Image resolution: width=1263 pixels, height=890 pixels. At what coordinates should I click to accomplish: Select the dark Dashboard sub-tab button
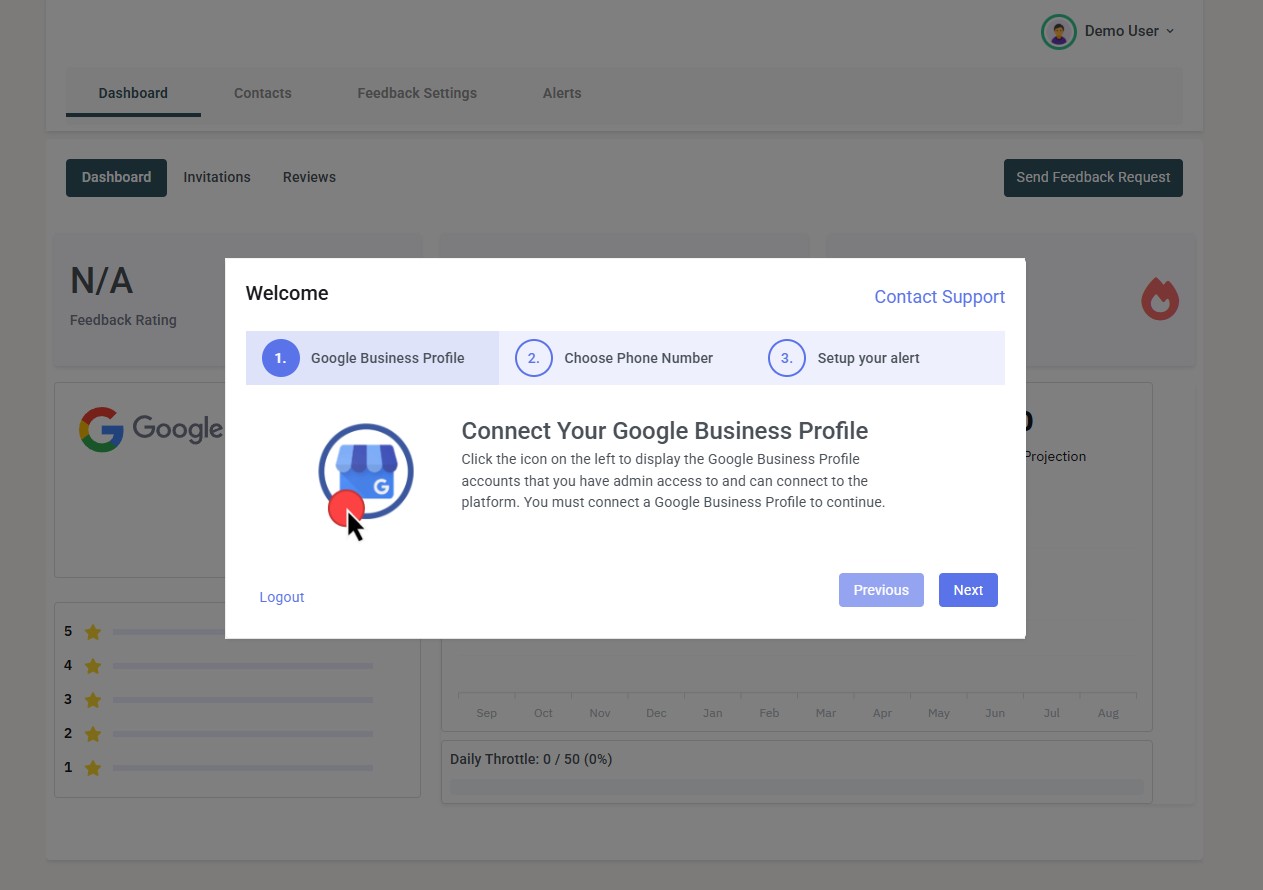coord(116,178)
